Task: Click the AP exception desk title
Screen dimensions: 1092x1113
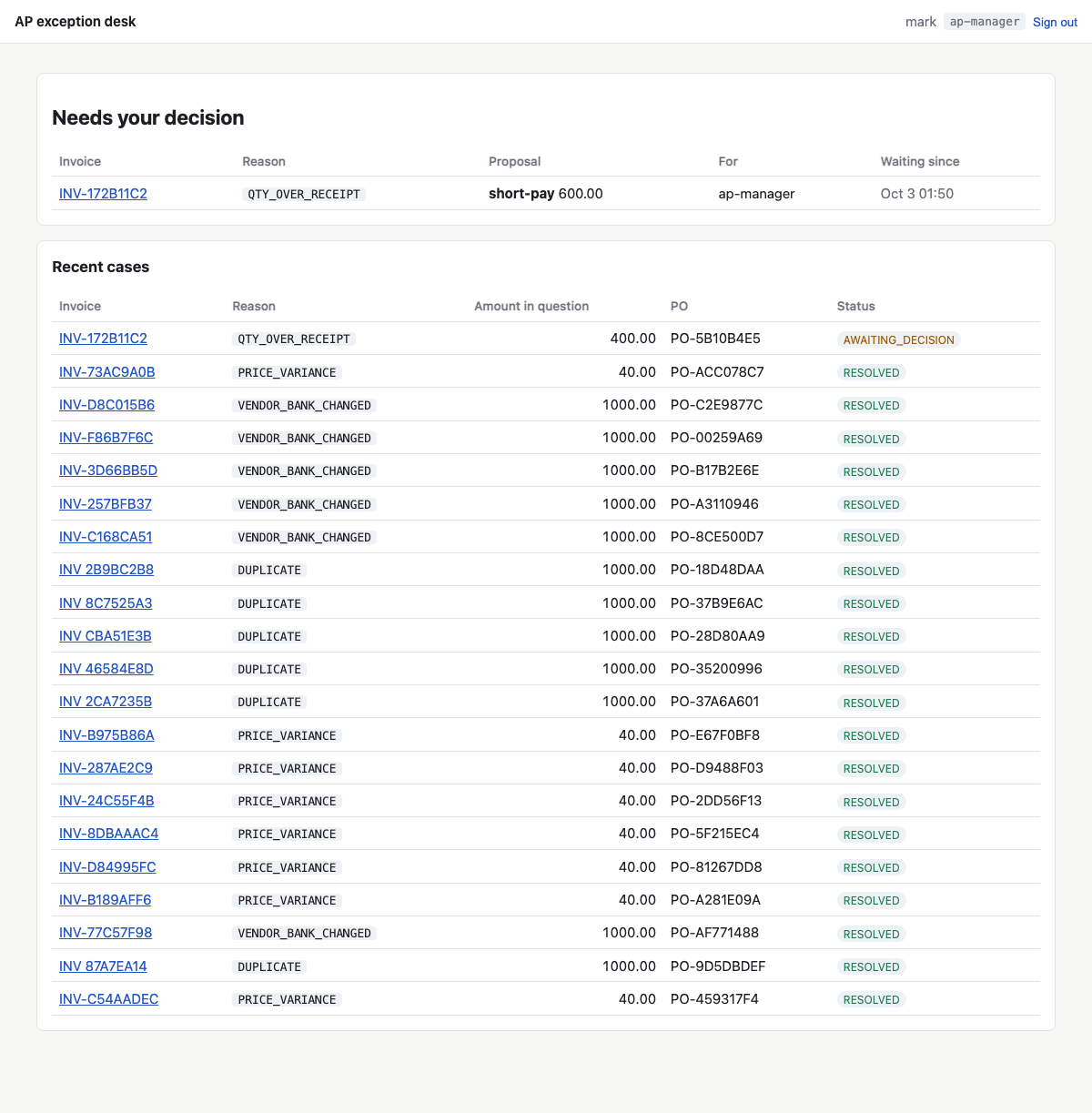Action: [76, 22]
